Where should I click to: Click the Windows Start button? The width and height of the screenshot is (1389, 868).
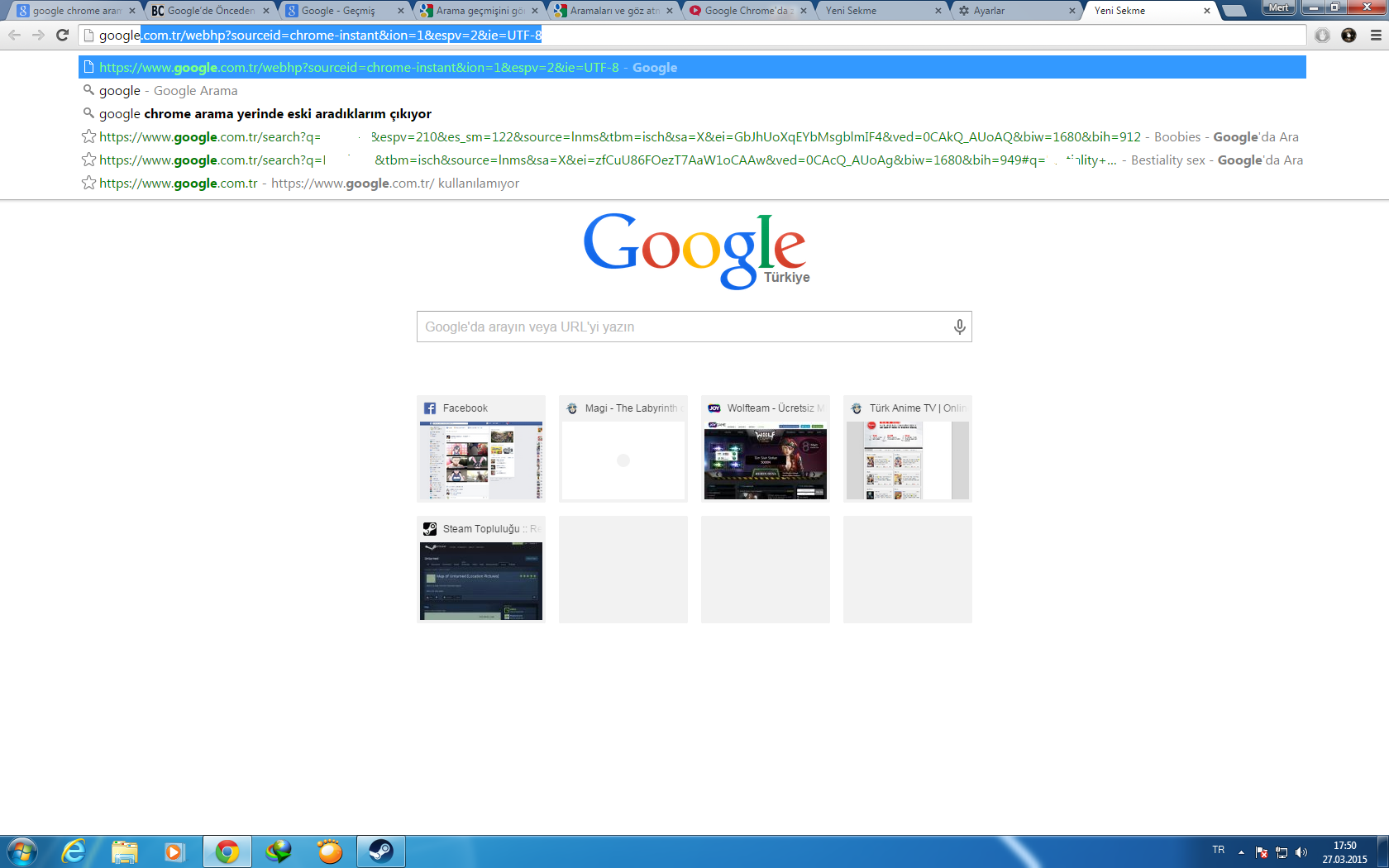22,851
